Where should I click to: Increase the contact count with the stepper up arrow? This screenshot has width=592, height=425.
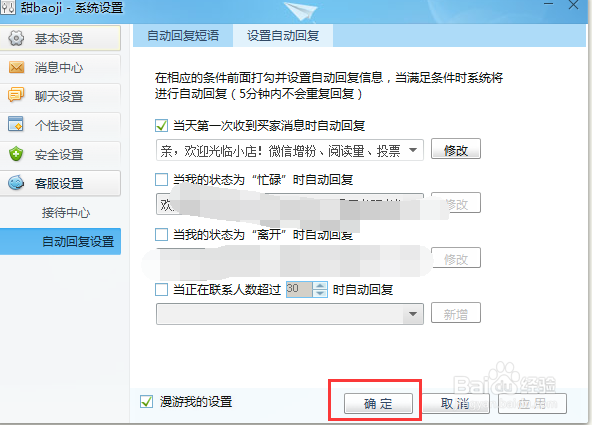[321, 286]
